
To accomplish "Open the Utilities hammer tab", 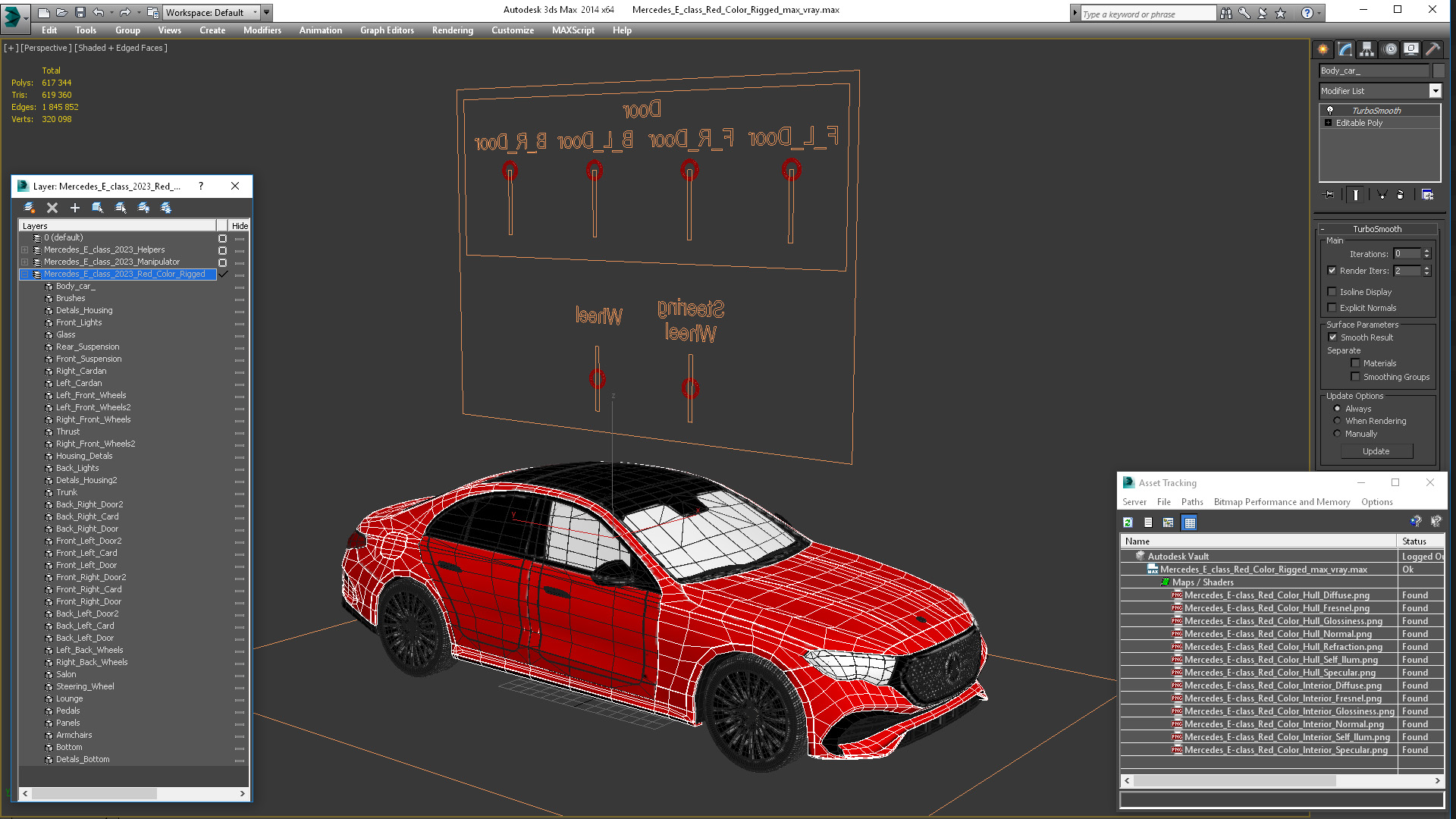I will (1432, 49).
